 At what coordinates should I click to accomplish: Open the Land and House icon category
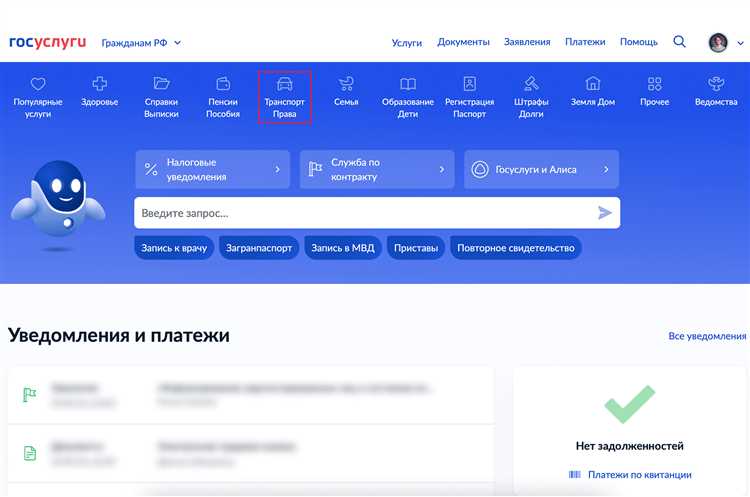coord(592,85)
